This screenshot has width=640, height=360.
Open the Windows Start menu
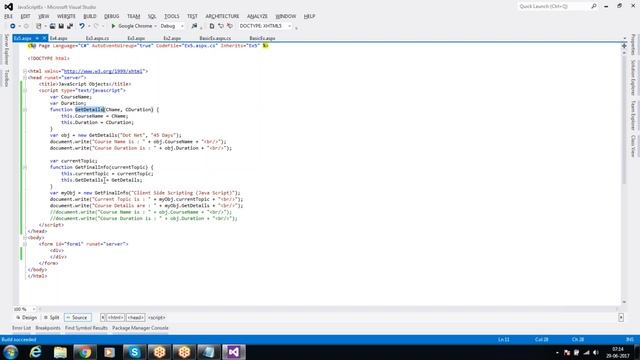pos(11,352)
